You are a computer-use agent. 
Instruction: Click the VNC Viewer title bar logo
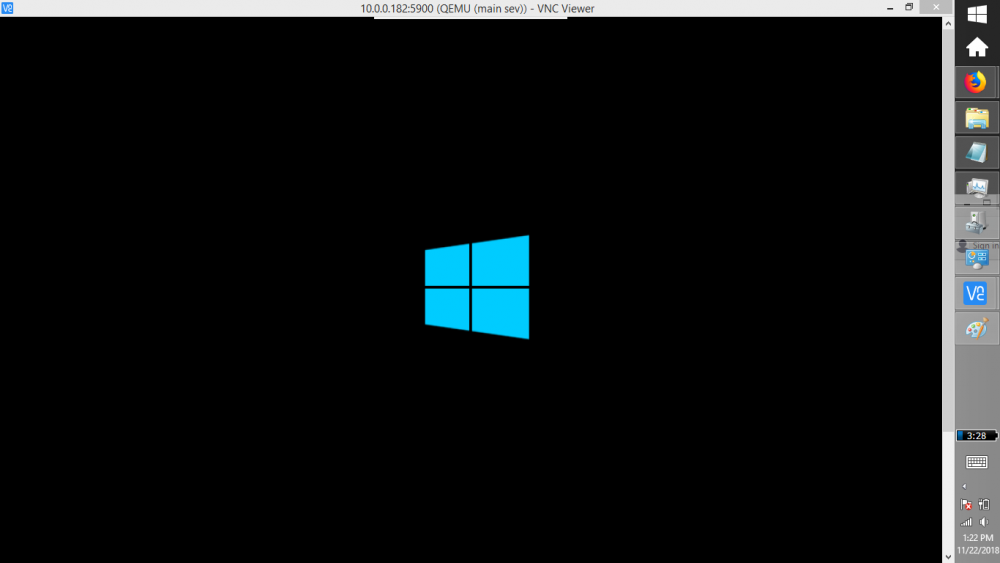click(x=7, y=8)
